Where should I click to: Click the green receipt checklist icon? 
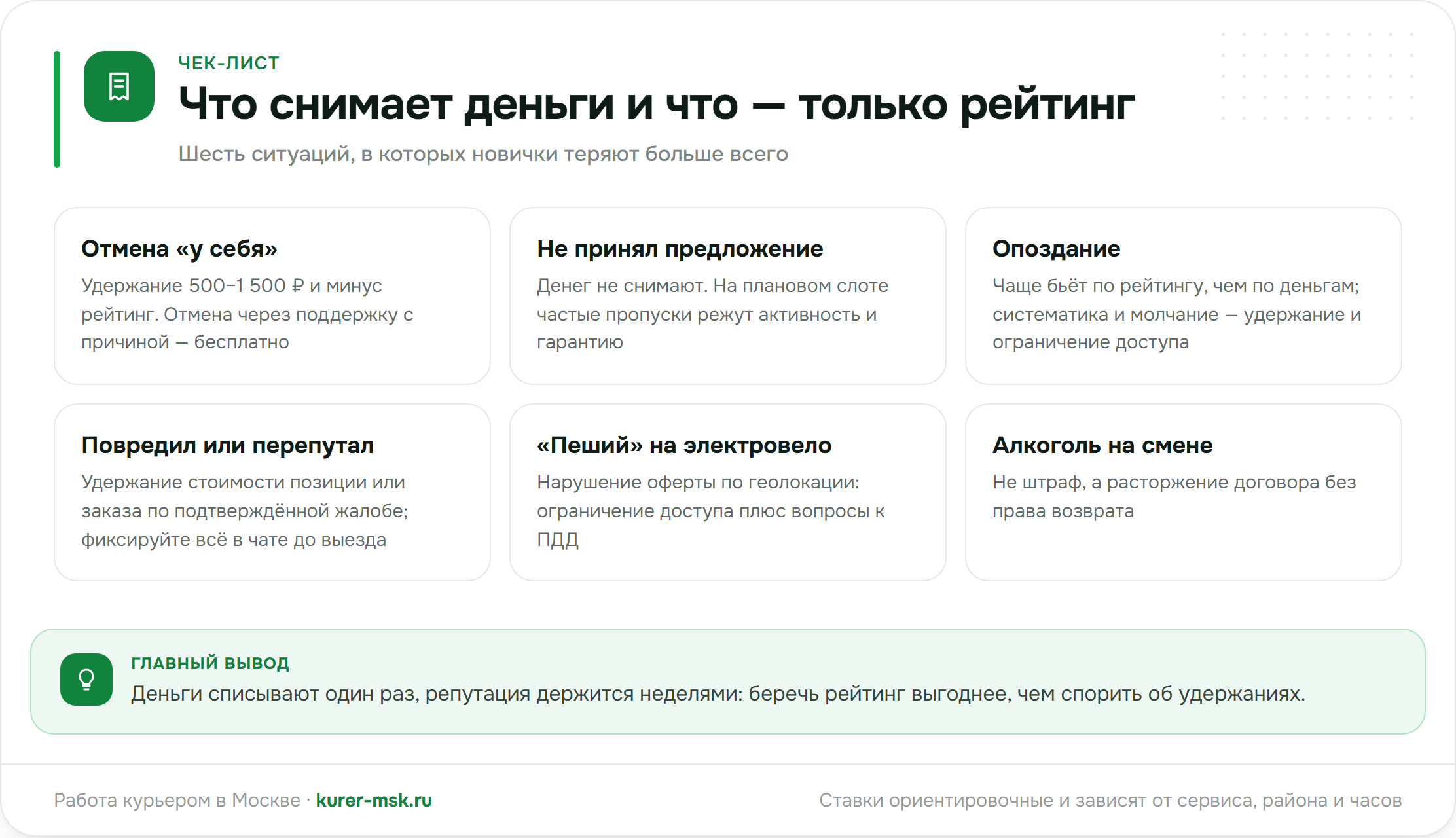click(x=119, y=86)
